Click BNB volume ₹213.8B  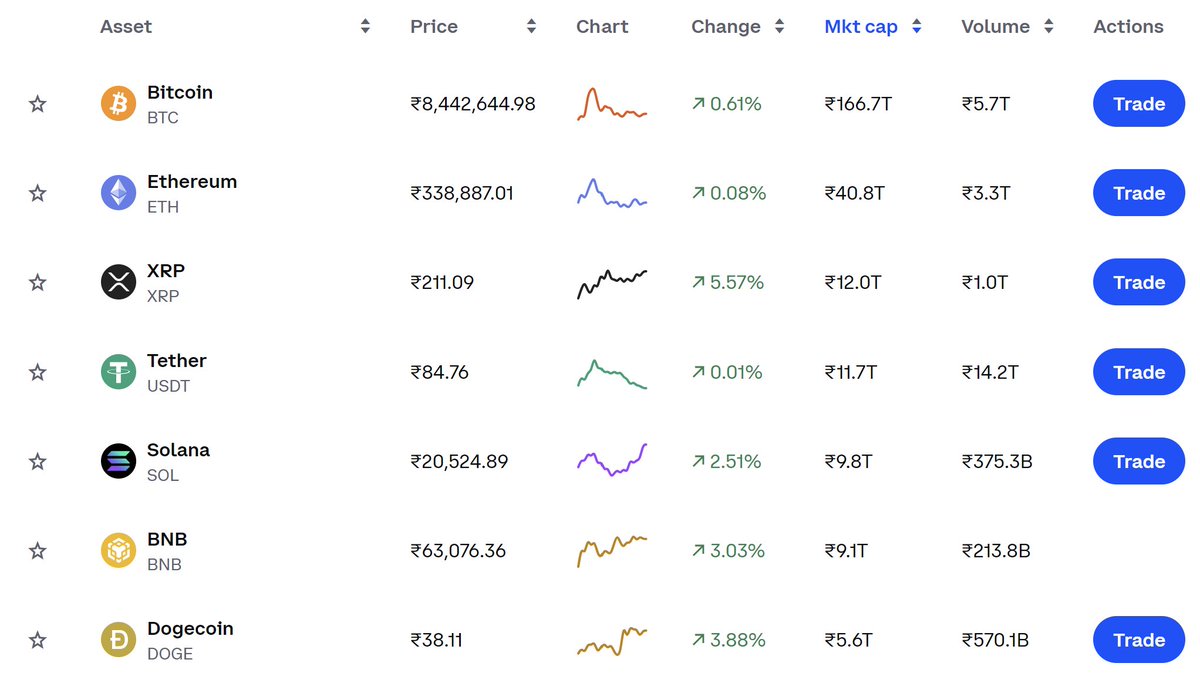(x=996, y=551)
